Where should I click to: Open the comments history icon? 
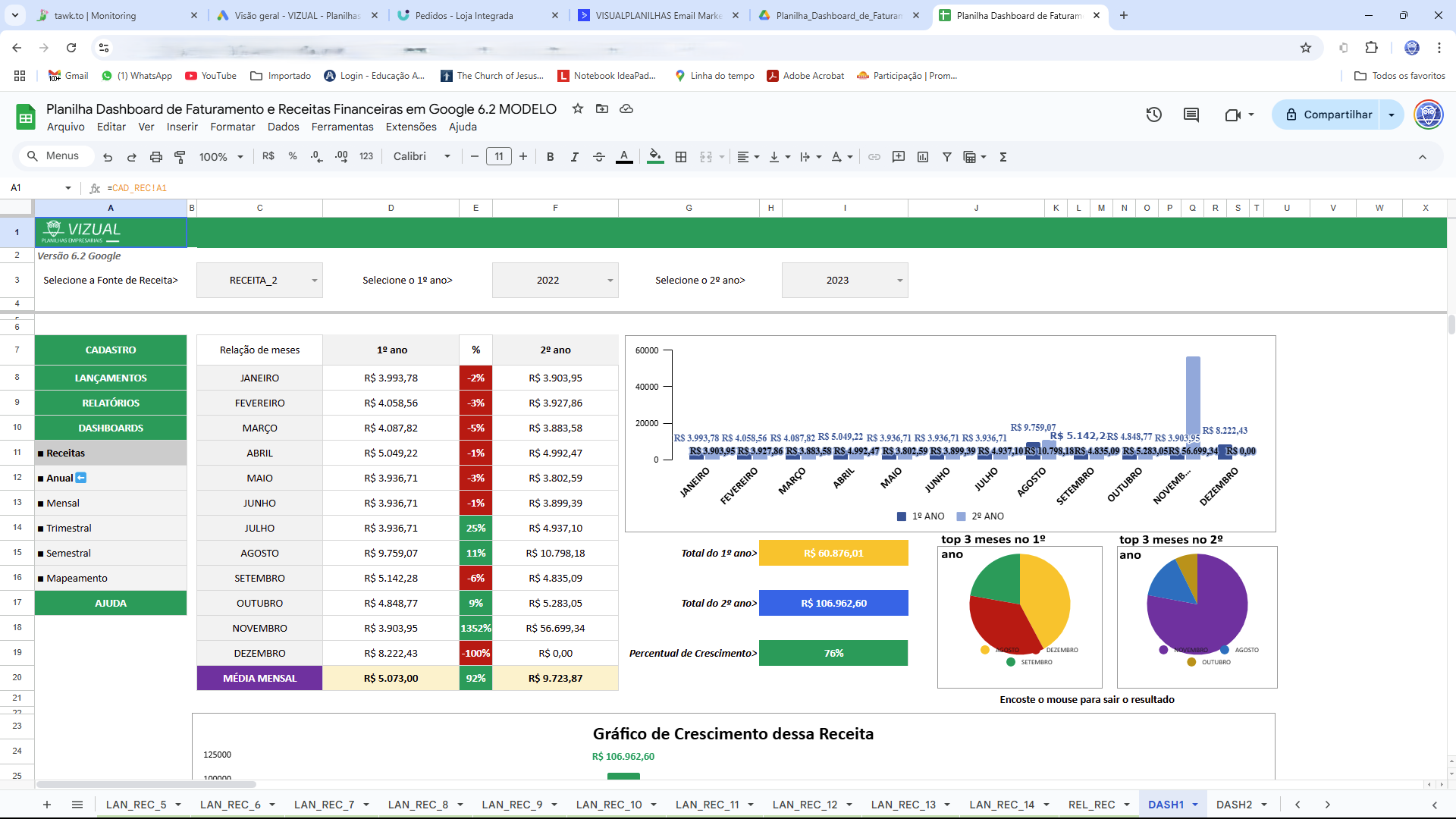(1191, 115)
